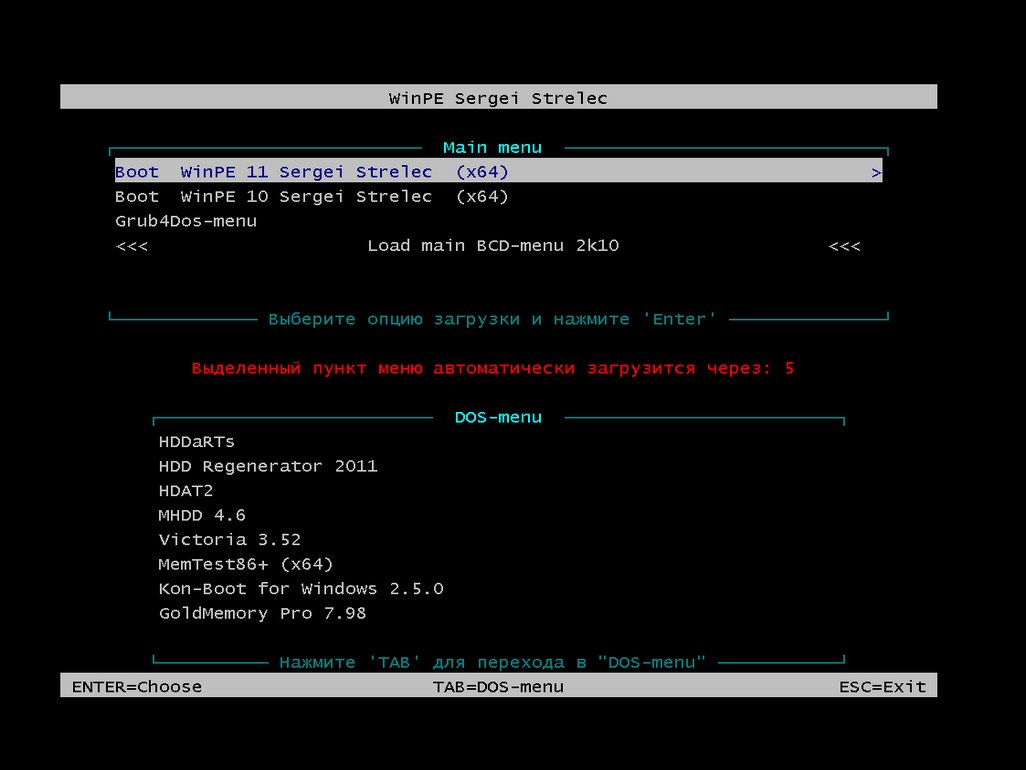
Task: Launch HDDaRTs from DOS-menu
Action: 196,442
